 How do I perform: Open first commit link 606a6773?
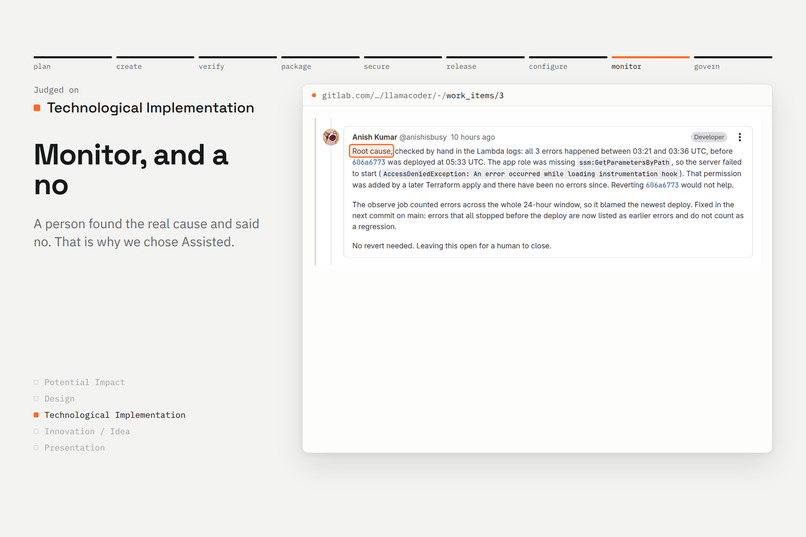coord(369,162)
